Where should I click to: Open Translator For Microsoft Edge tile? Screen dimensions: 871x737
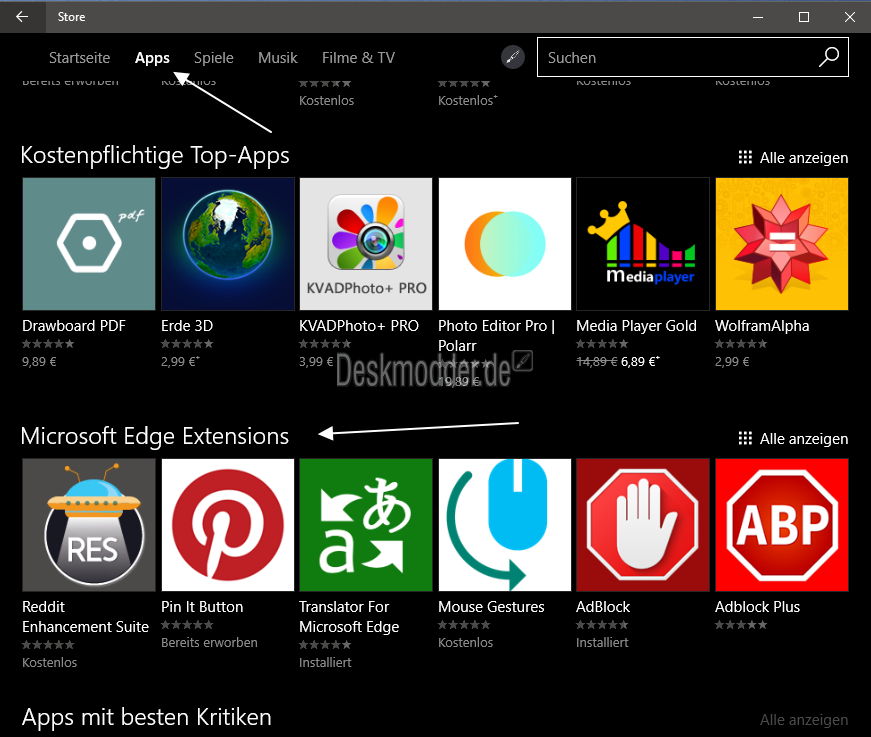click(x=366, y=525)
